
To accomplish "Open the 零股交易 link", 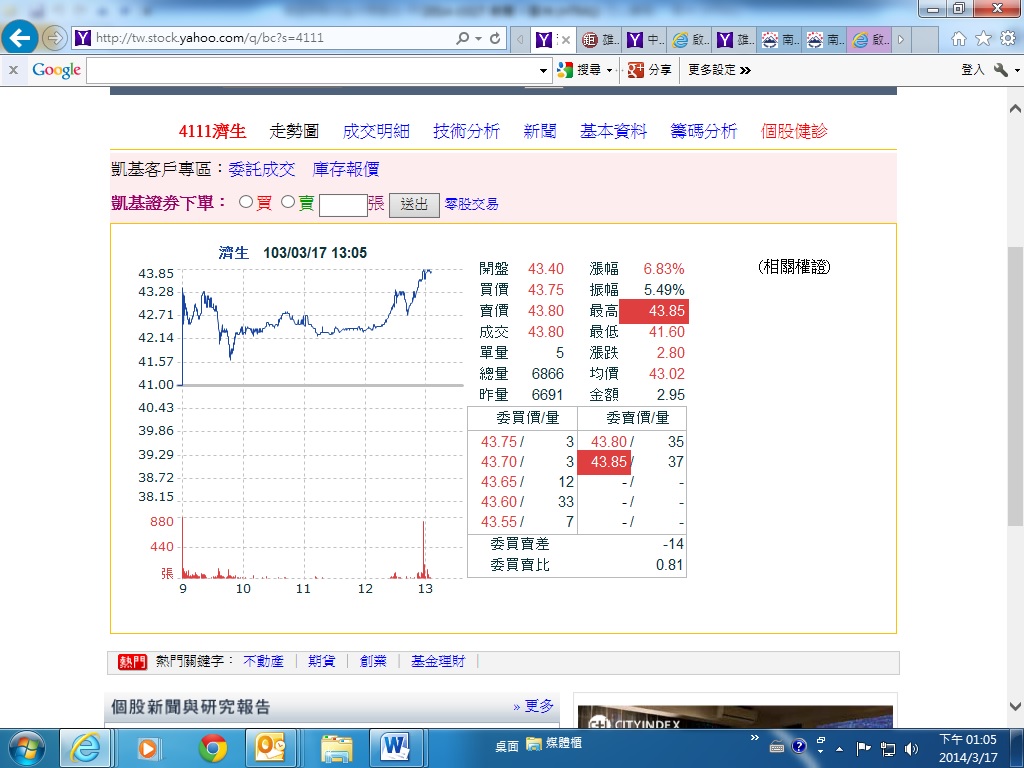I will pos(472,204).
